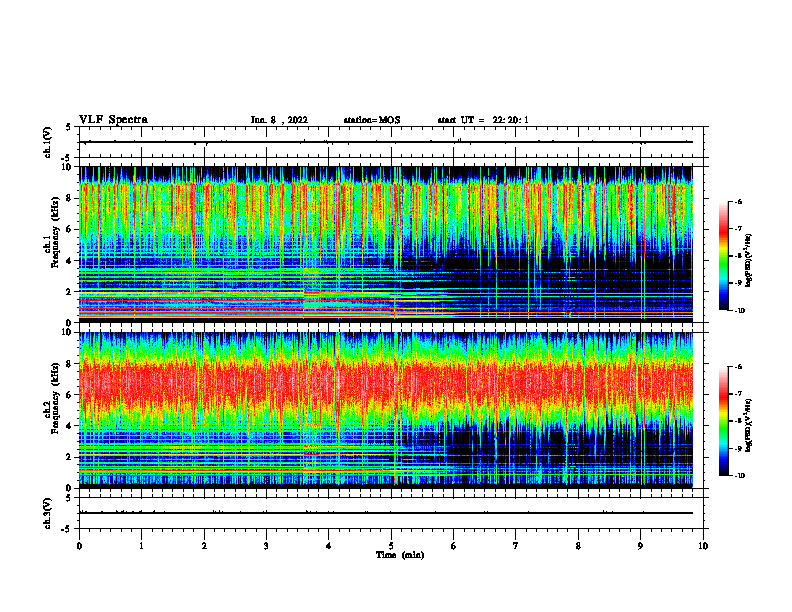Click the time axis tick label '5'

tap(391, 546)
